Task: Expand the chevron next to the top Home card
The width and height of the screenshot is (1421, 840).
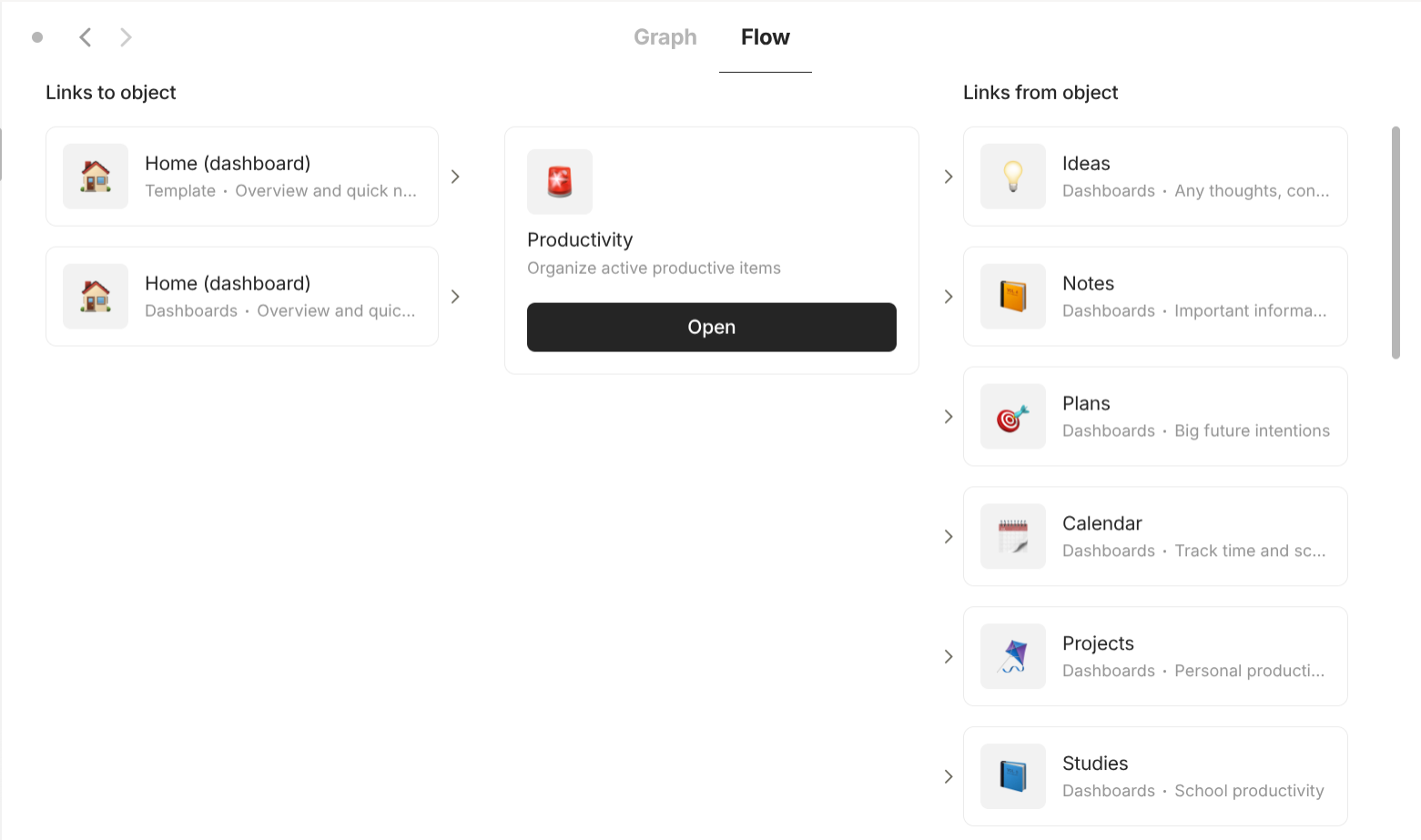Action: tap(455, 177)
